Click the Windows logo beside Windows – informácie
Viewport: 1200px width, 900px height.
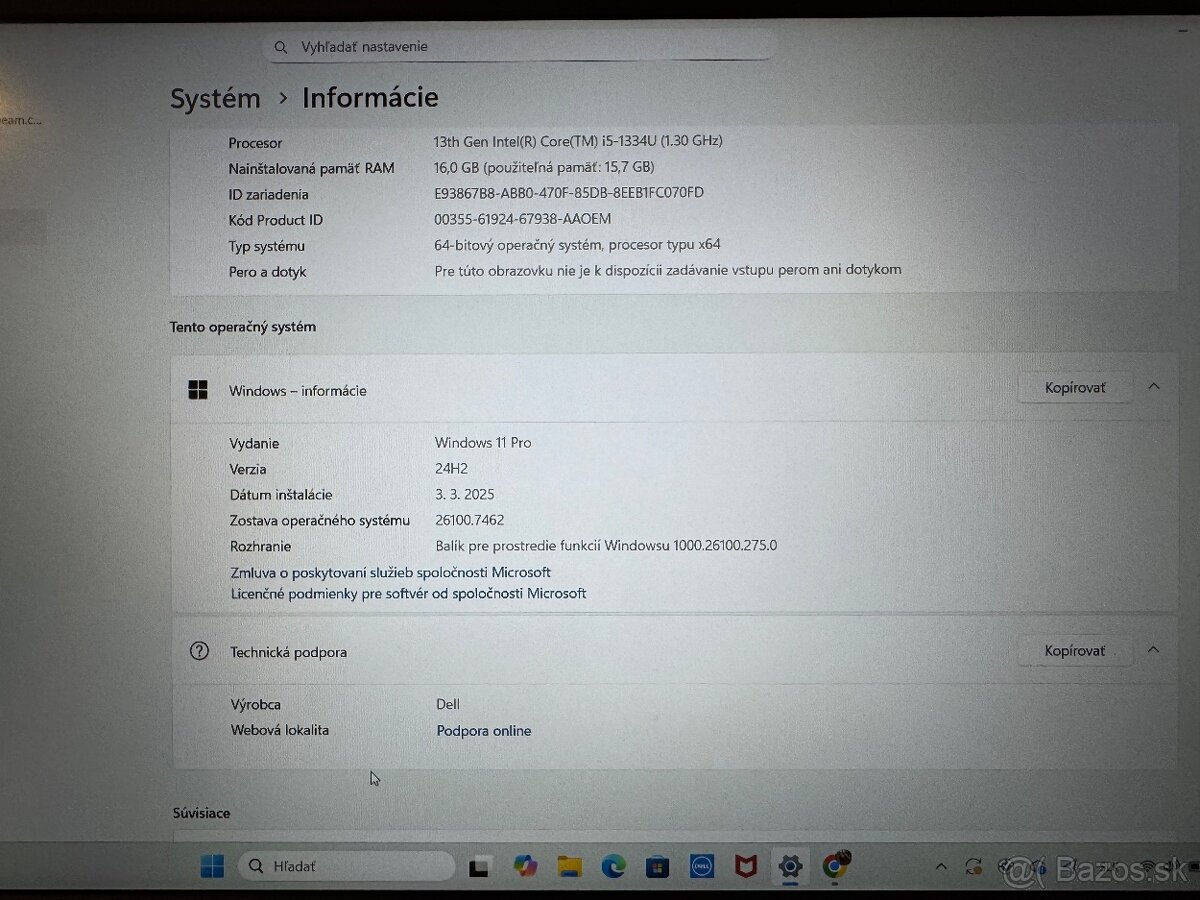click(x=198, y=390)
